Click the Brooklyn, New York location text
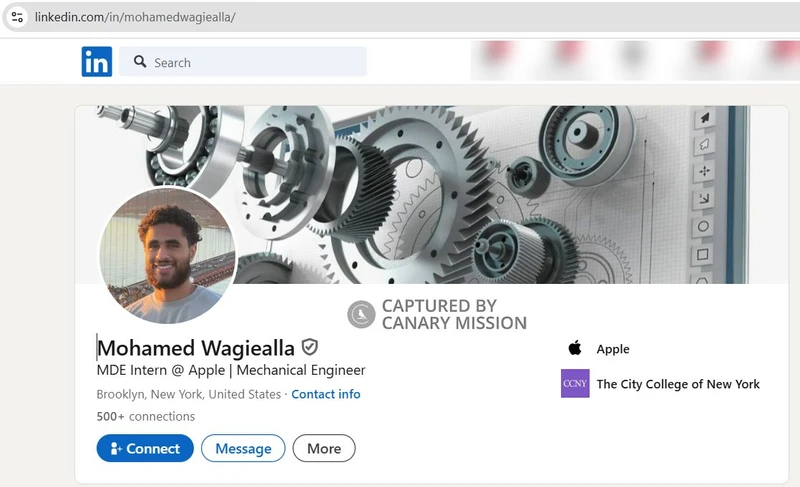The image size is (800, 487). (x=189, y=394)
